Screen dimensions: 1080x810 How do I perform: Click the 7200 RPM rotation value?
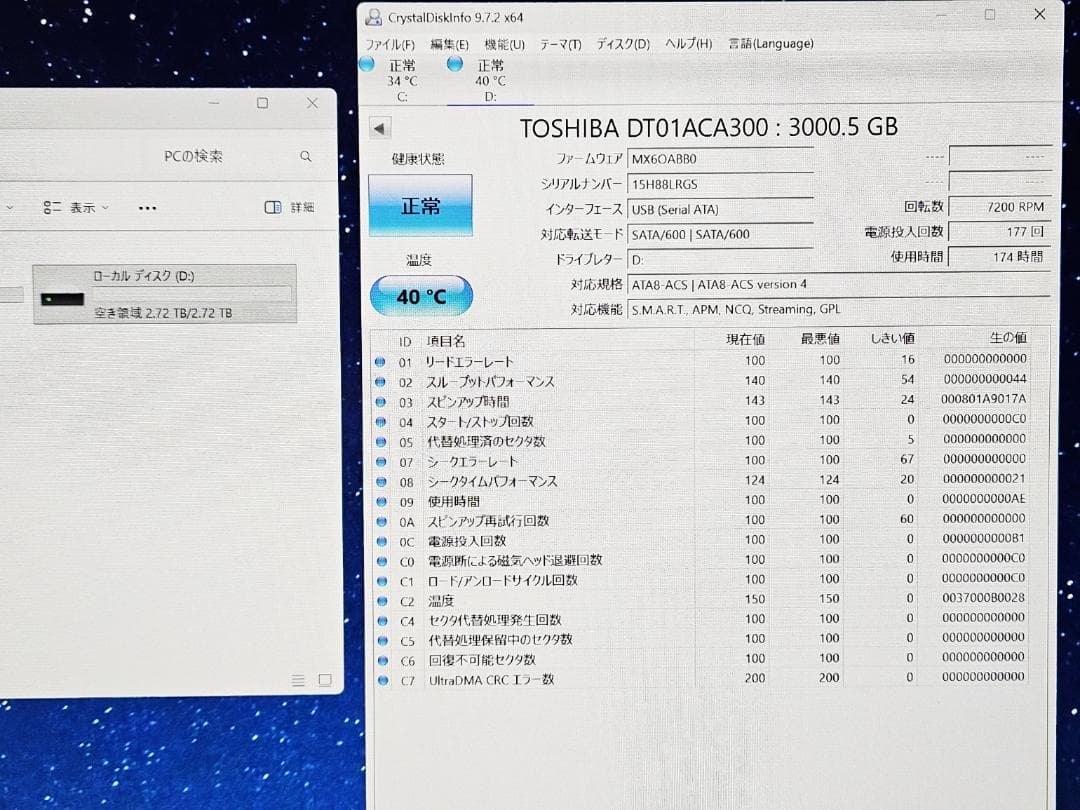(1000, 207)
